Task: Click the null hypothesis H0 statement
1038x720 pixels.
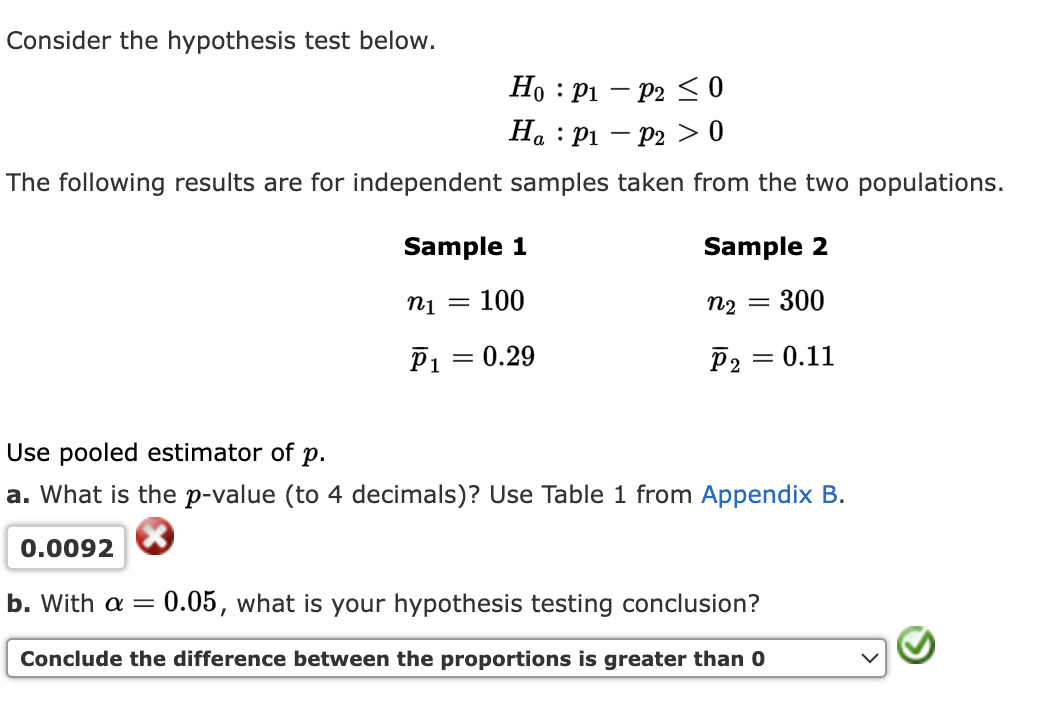Action: 616,89
